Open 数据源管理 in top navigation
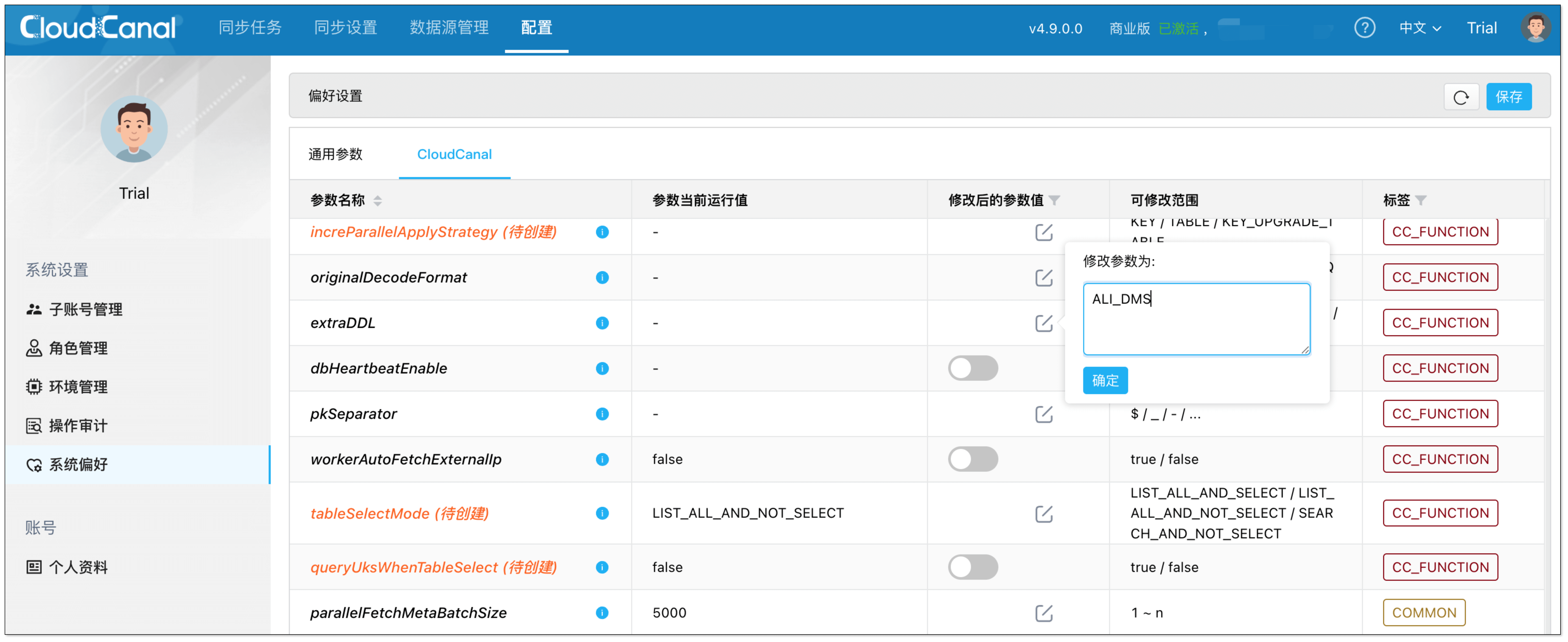1568x642 pixels. click(x=449, y=28)
